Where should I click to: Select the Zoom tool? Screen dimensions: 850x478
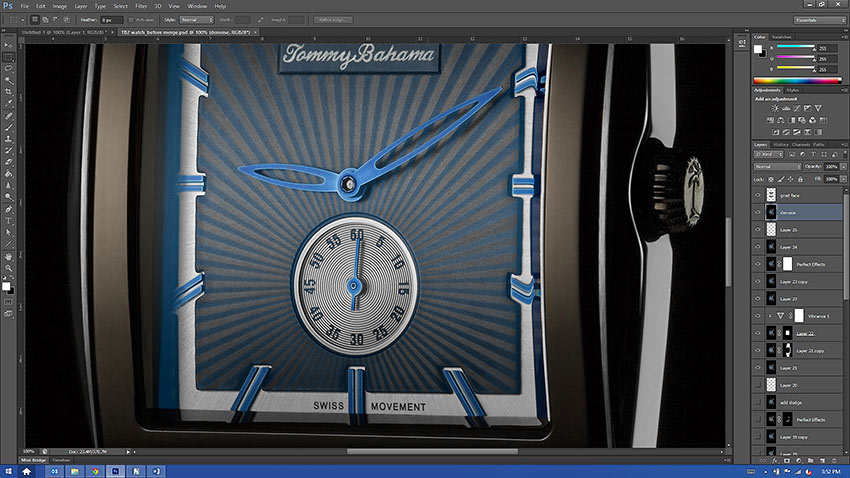click(x=8, y=268)
